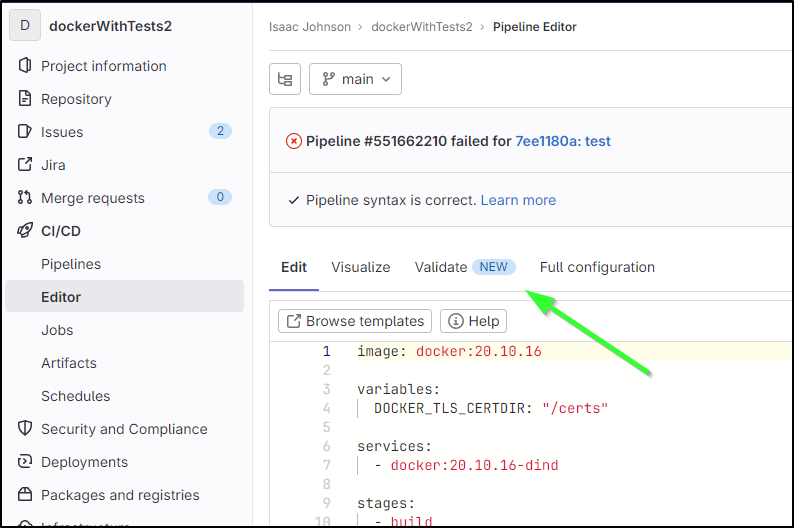Click the external icon in Browse templates
The height and width of the screenshot is (528, 794).
(x=294, y=321)
